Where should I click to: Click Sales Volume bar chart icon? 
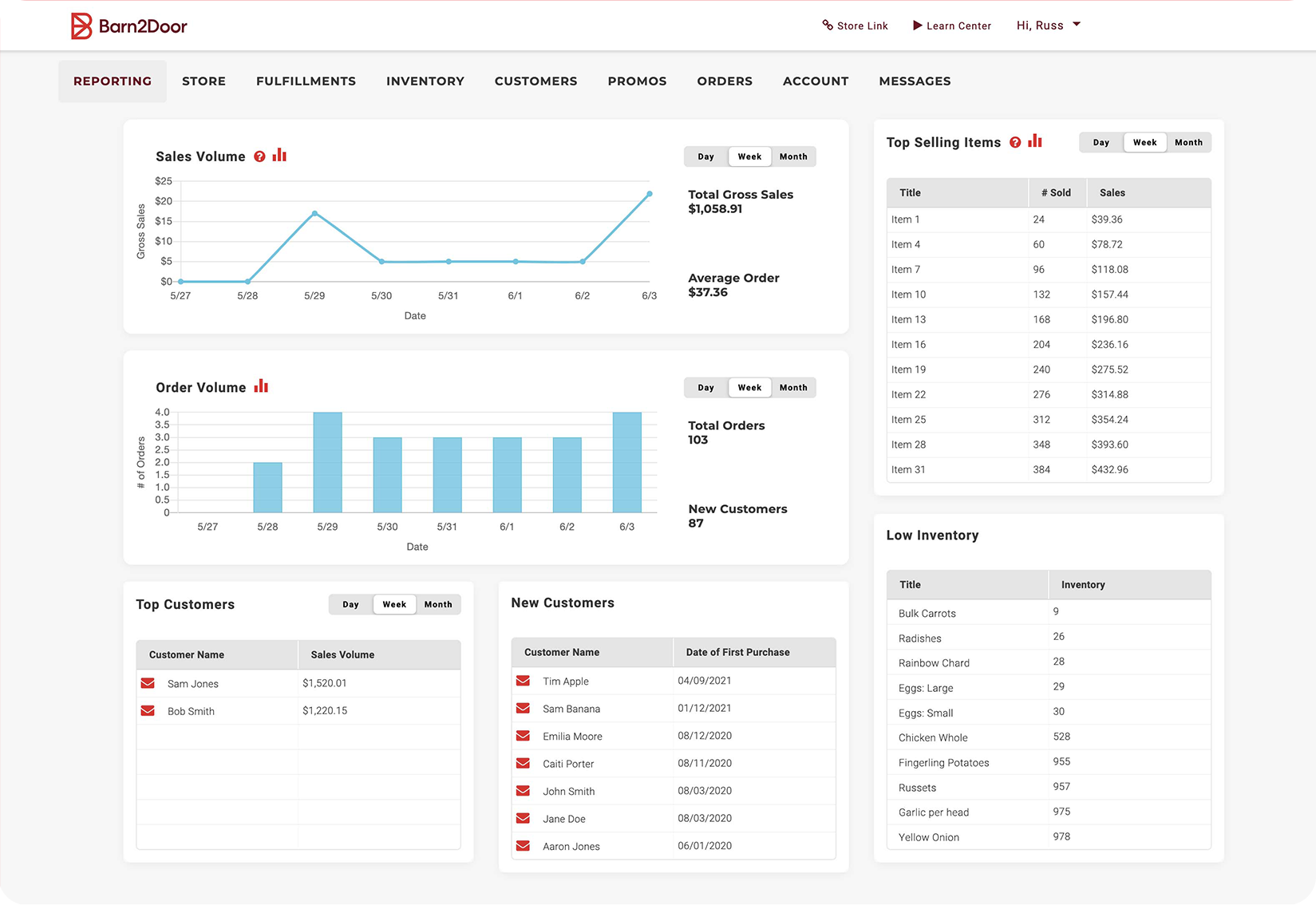(279, 155)
